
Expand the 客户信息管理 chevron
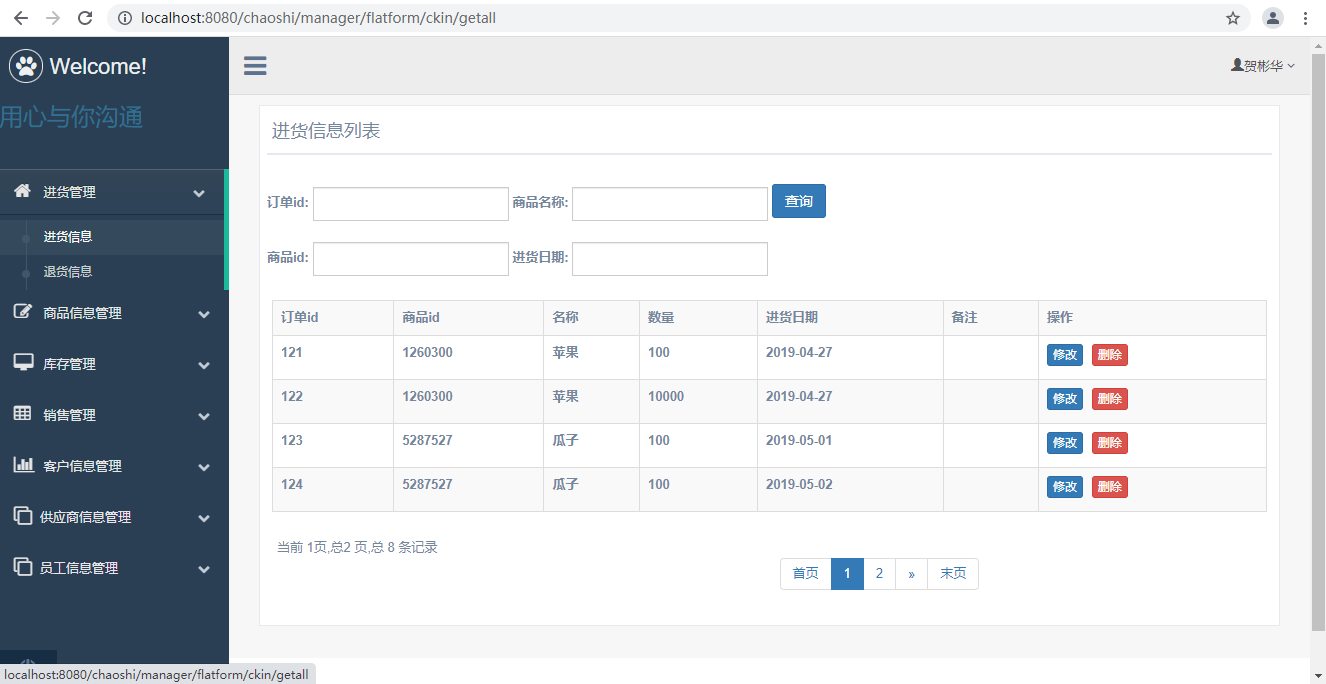click(x=204, y=467)
